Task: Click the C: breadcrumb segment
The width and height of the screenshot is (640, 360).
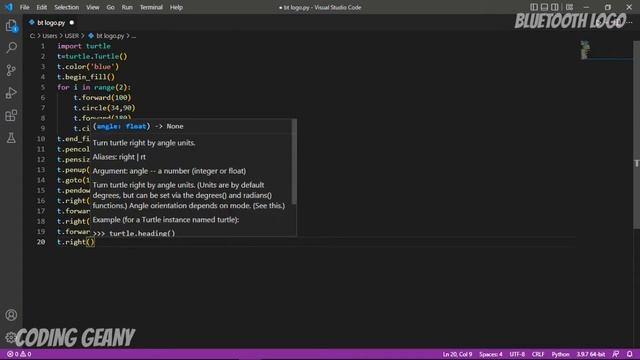Action: (x=32, y=36)
